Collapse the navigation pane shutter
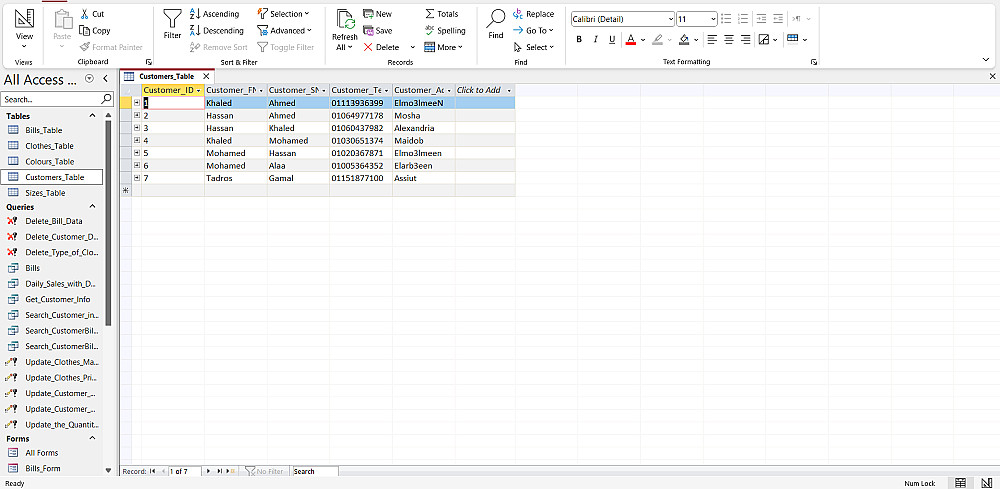 (x=105, y=78)
